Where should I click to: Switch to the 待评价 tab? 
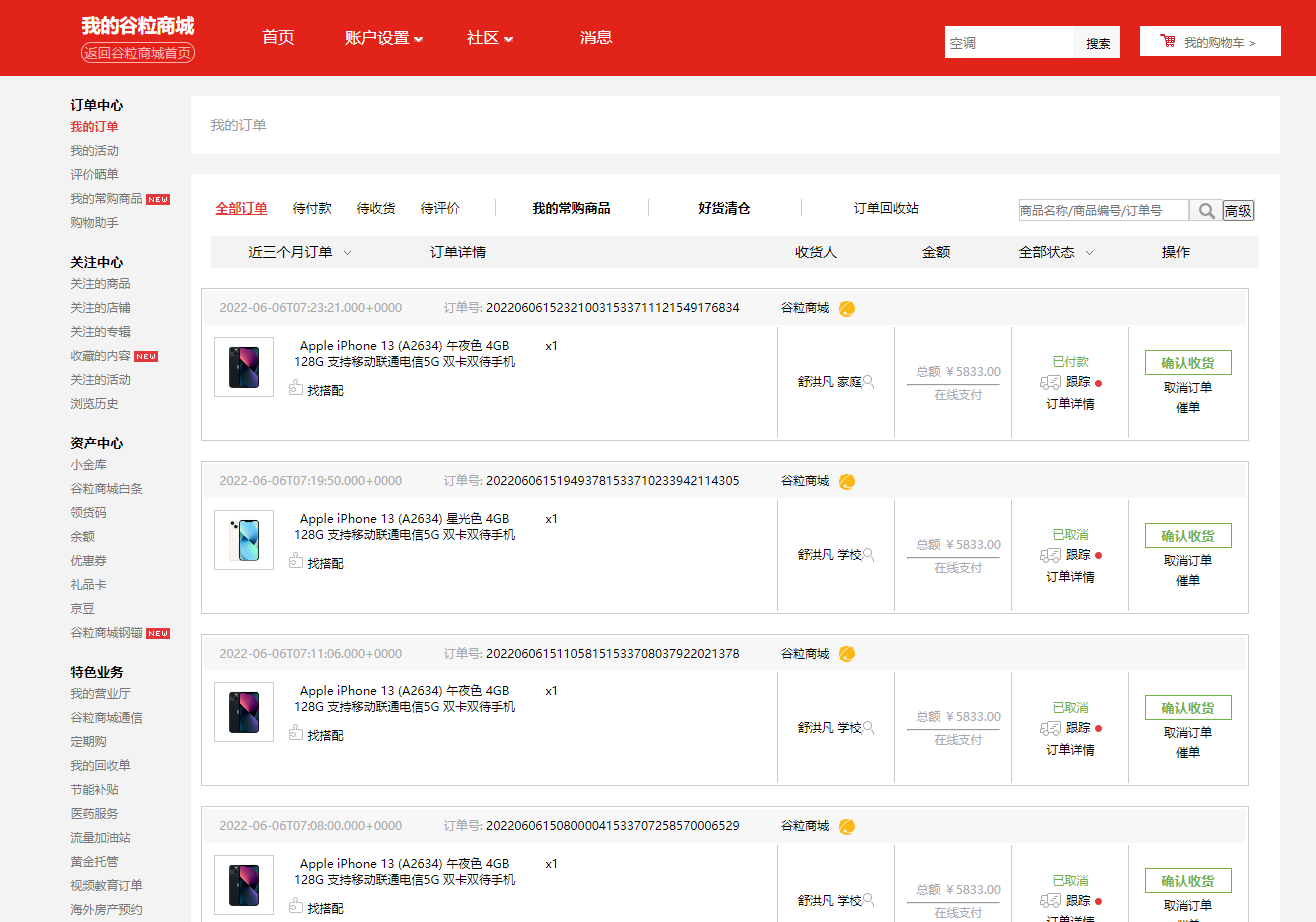tap(440, 208)
